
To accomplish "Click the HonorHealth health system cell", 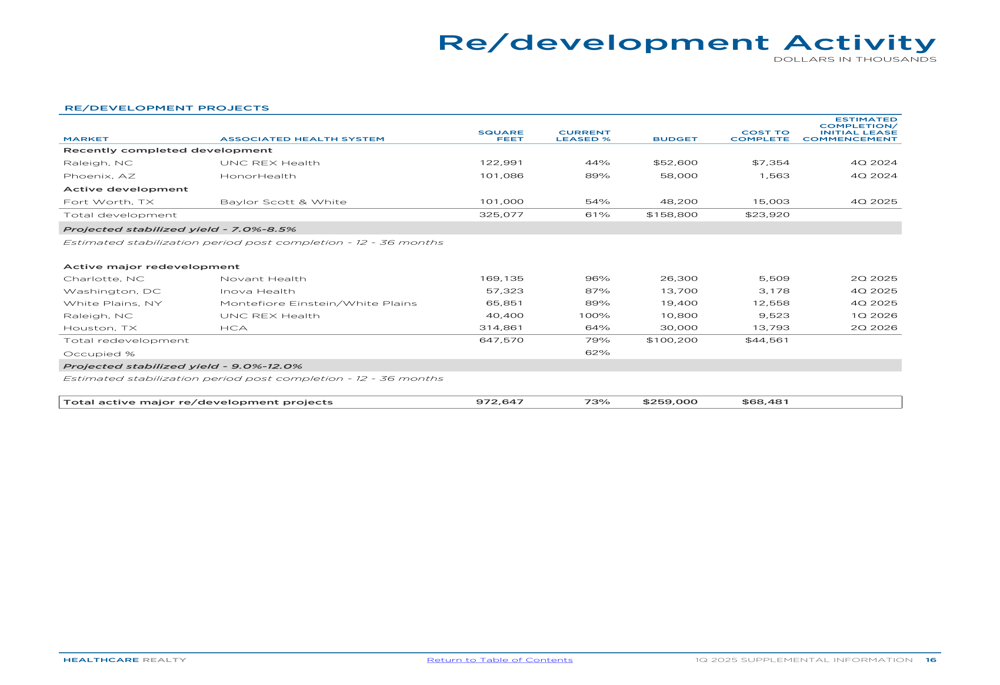I will point(258,176).
